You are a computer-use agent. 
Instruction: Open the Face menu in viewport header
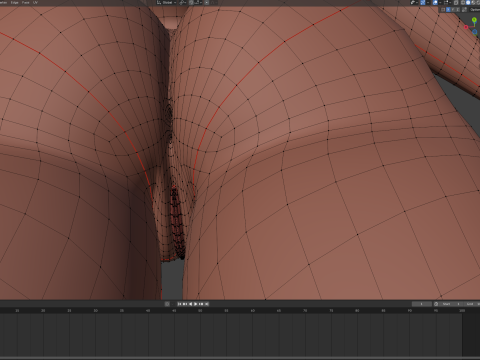(26, 2)
